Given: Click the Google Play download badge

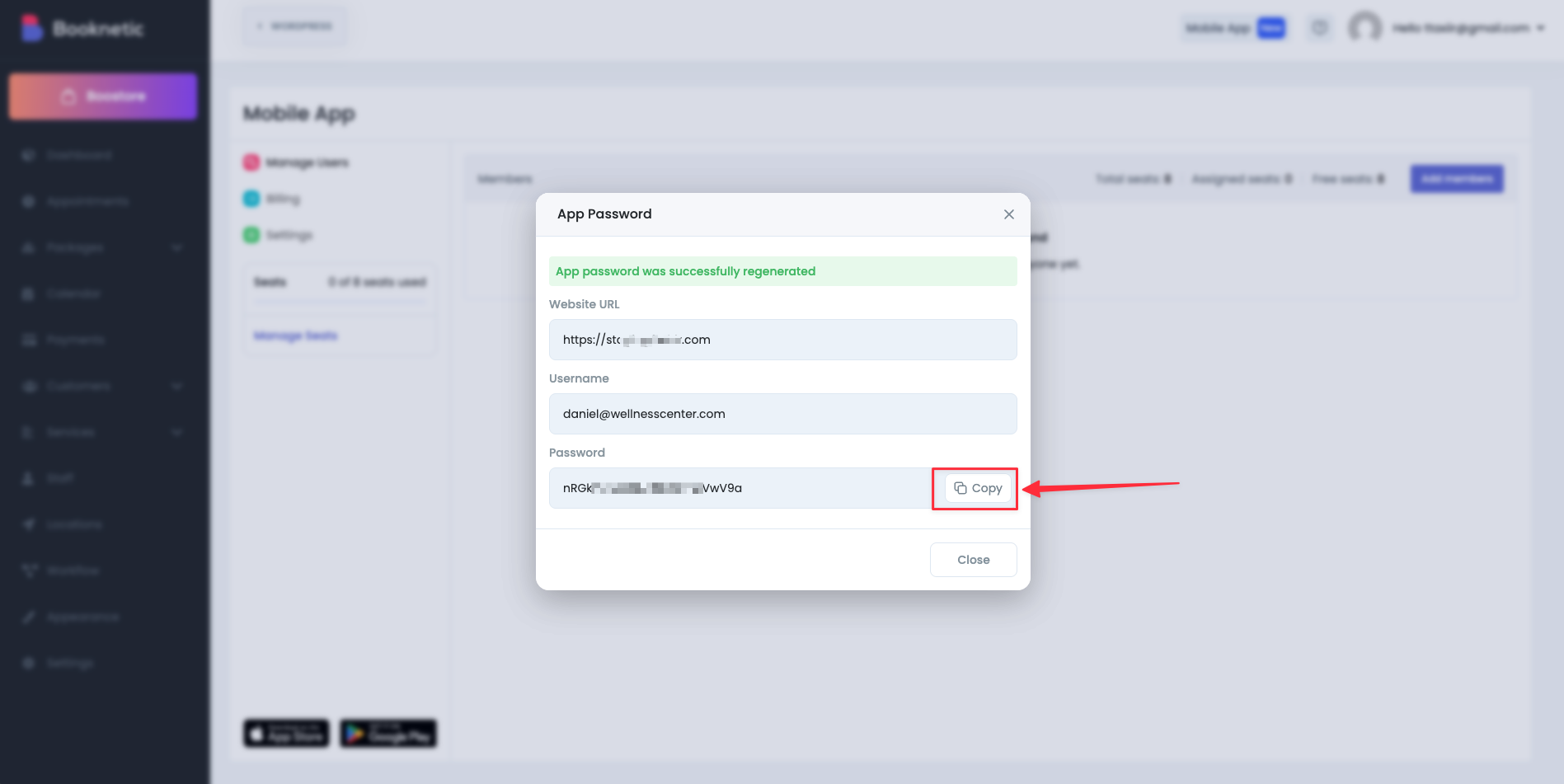Looking at the screenshot, I should coord(388,733).
